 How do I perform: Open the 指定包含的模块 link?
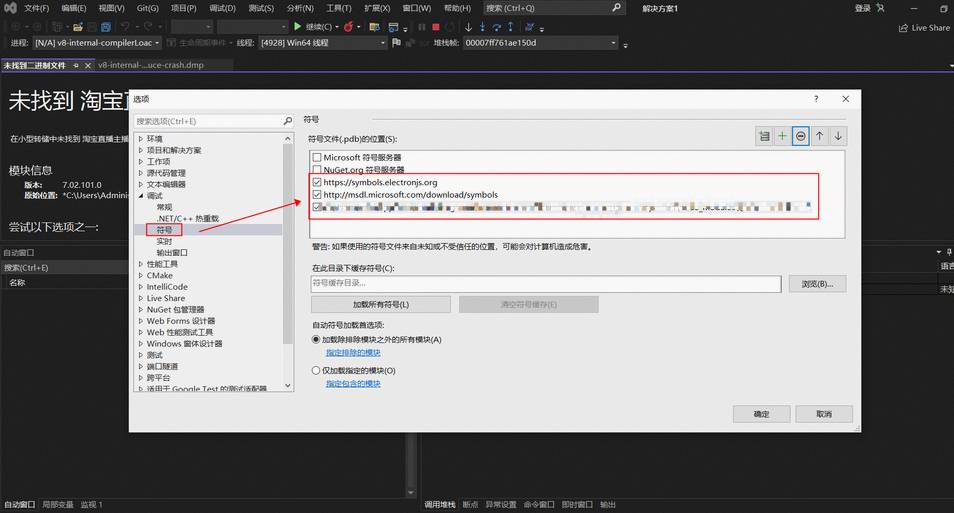(353, 384)
